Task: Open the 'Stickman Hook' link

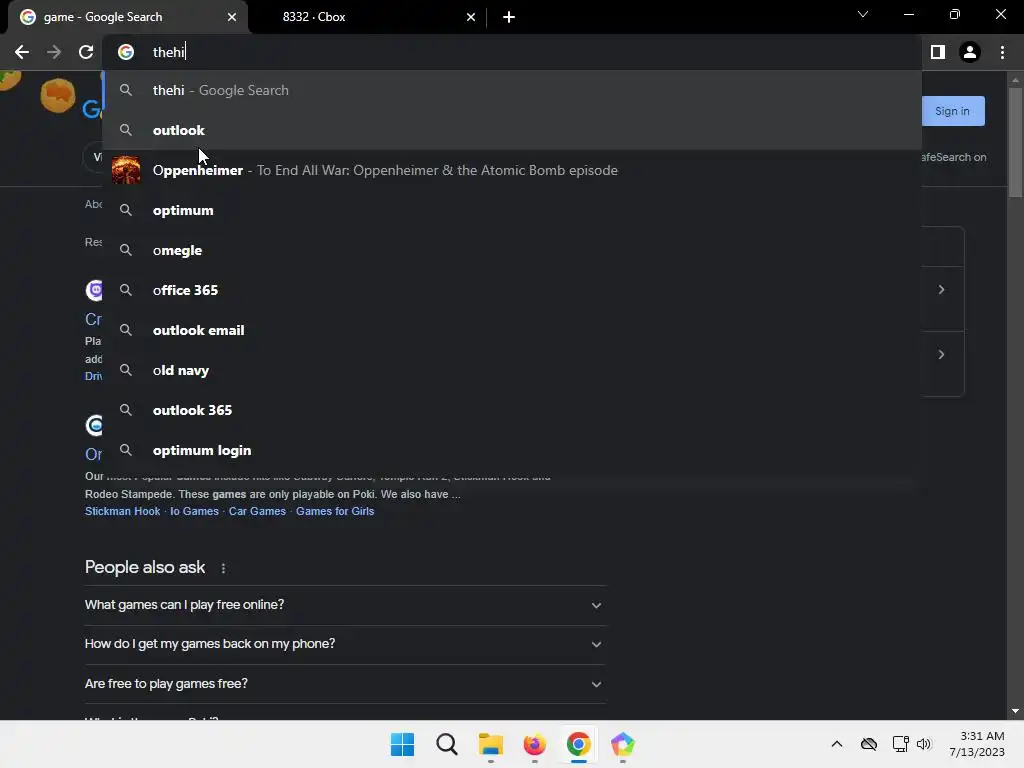Action: click(x=122, y=511)
